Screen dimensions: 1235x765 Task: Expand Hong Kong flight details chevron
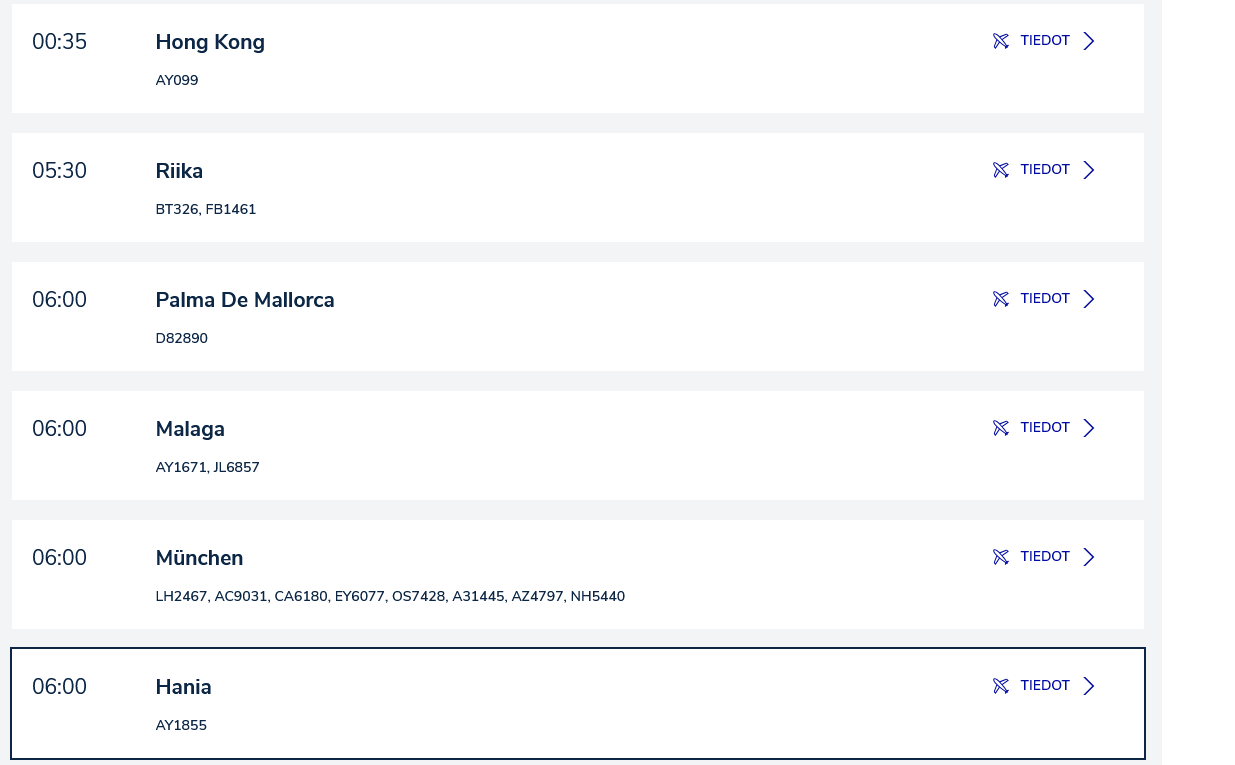tap(1089, 41)
